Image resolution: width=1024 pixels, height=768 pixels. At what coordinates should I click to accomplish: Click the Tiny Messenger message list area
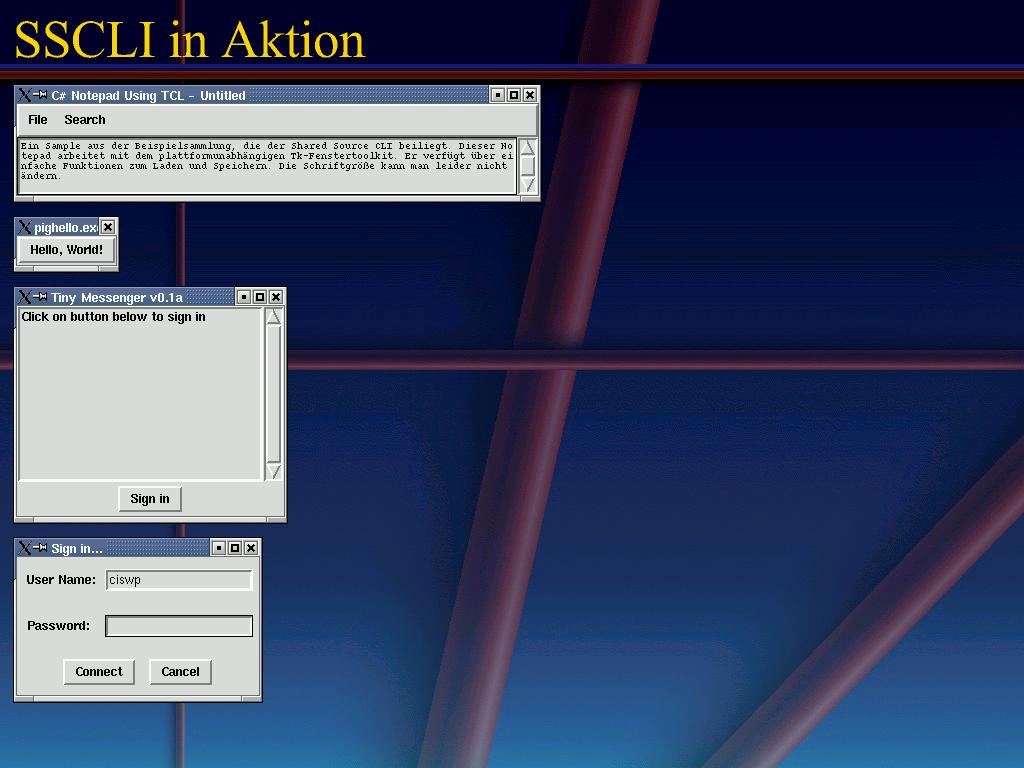[140, 394]
